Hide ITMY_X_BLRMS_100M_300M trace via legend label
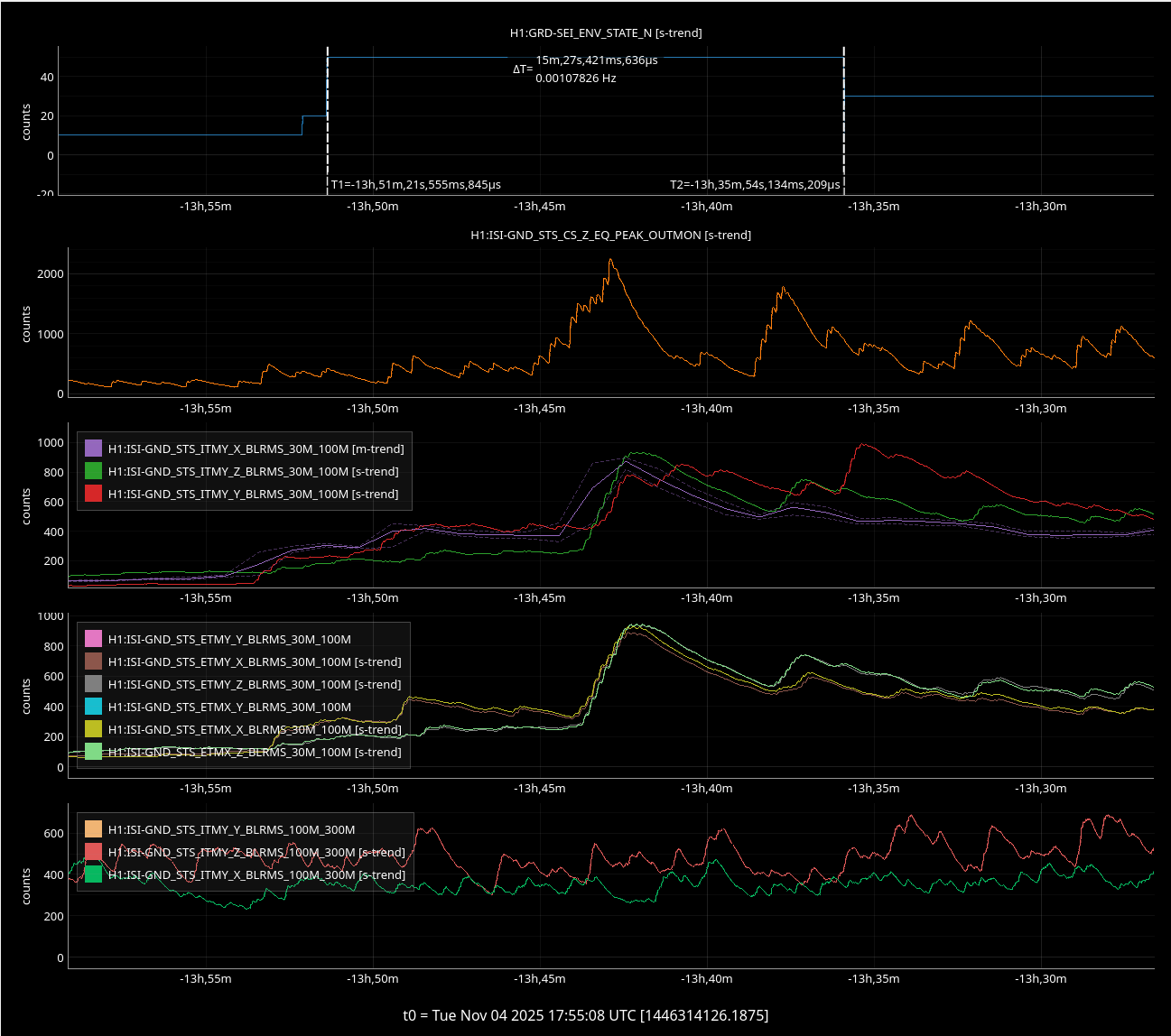Image resolution: width=1171 pixels, height=1036 pixels. [256, 874]
